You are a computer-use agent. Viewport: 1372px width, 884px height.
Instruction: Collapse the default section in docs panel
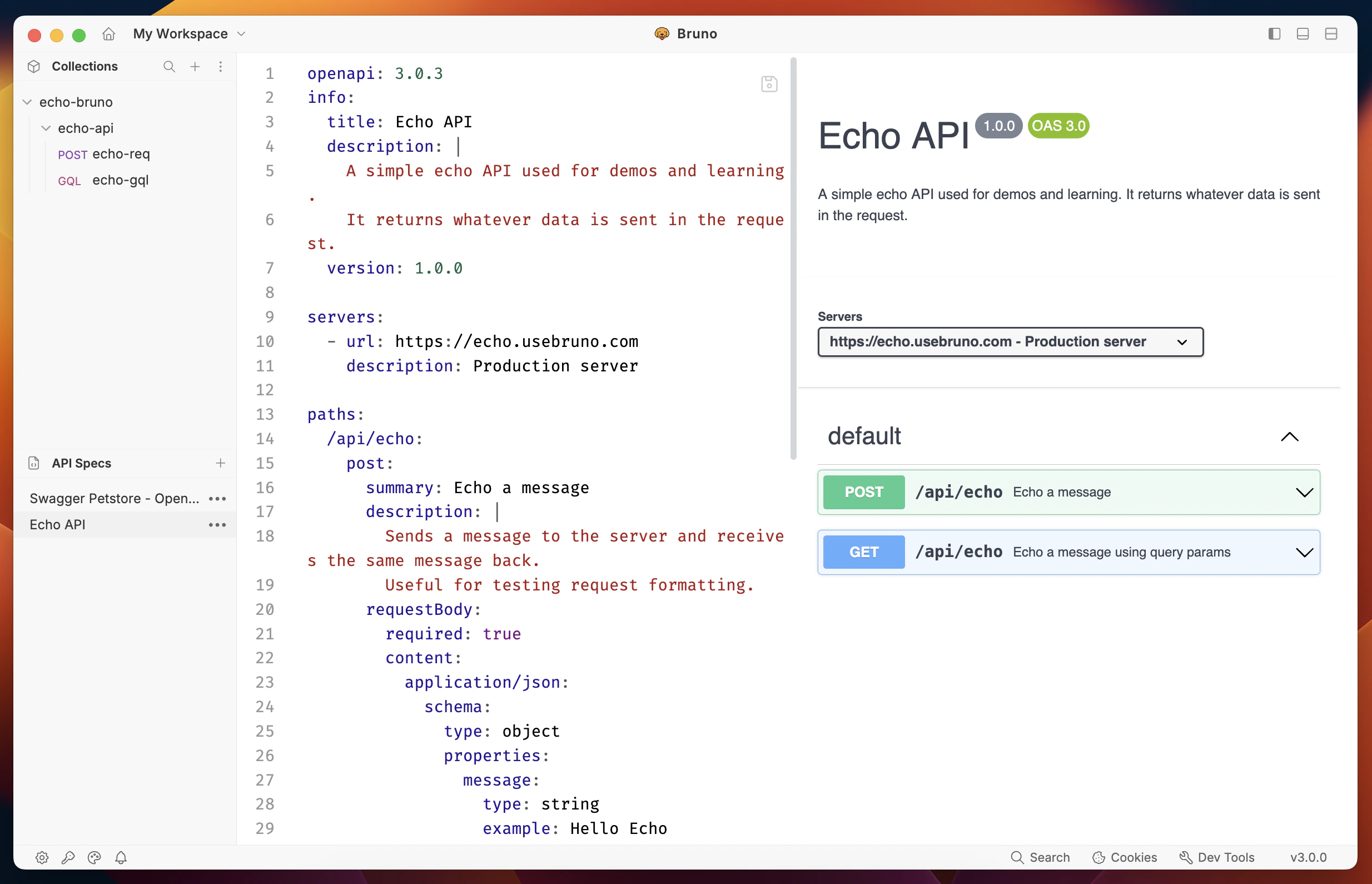coord(1290,438)
